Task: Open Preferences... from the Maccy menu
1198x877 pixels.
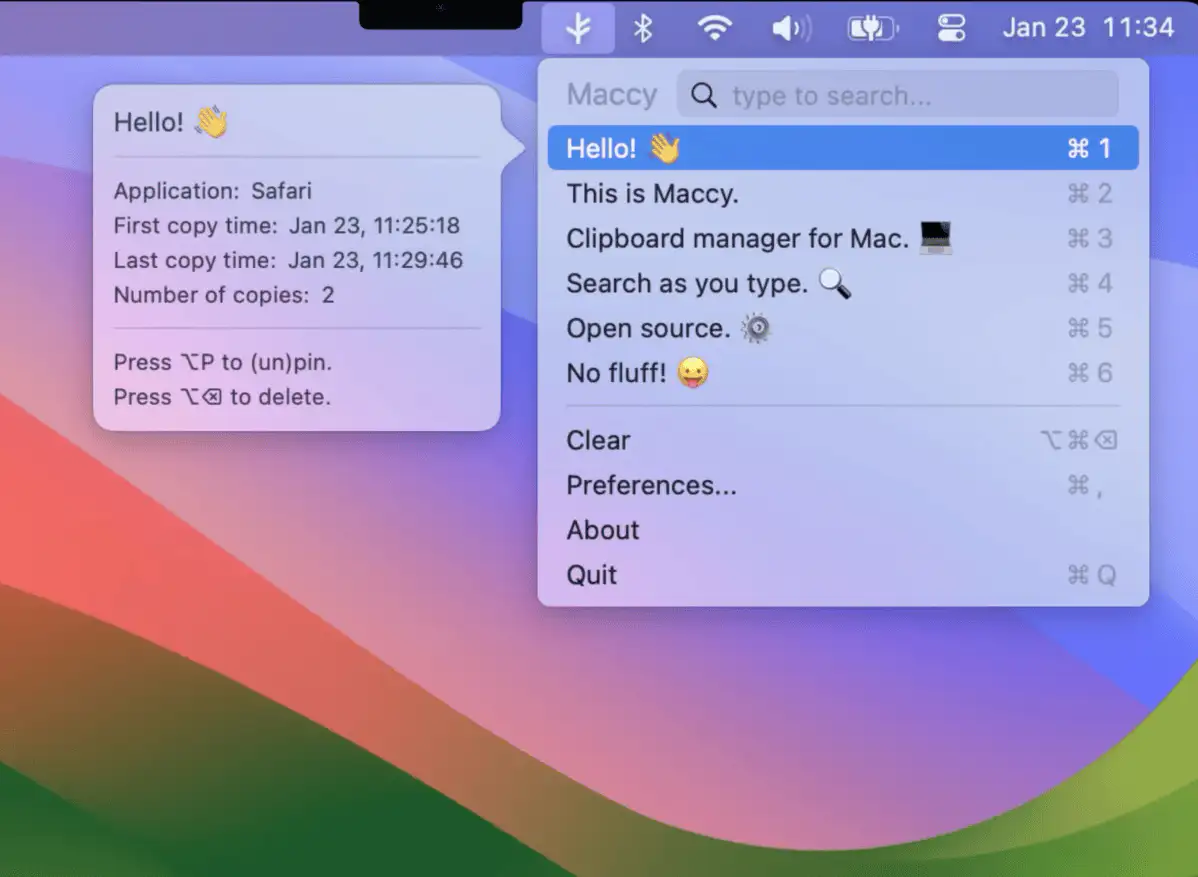Action: coord(842,485)
